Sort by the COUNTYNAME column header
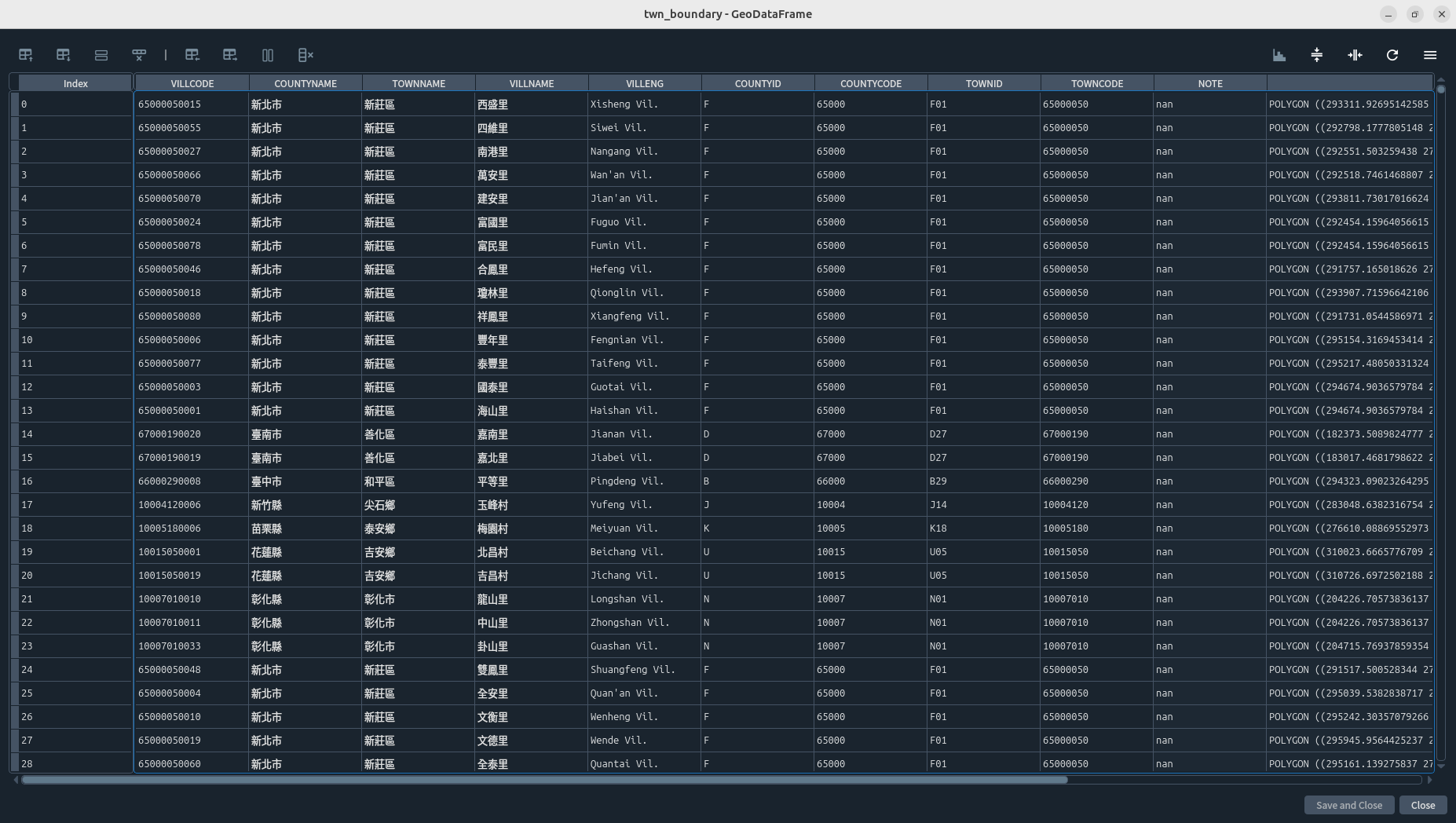The image size is (1456, 823). 305,83
